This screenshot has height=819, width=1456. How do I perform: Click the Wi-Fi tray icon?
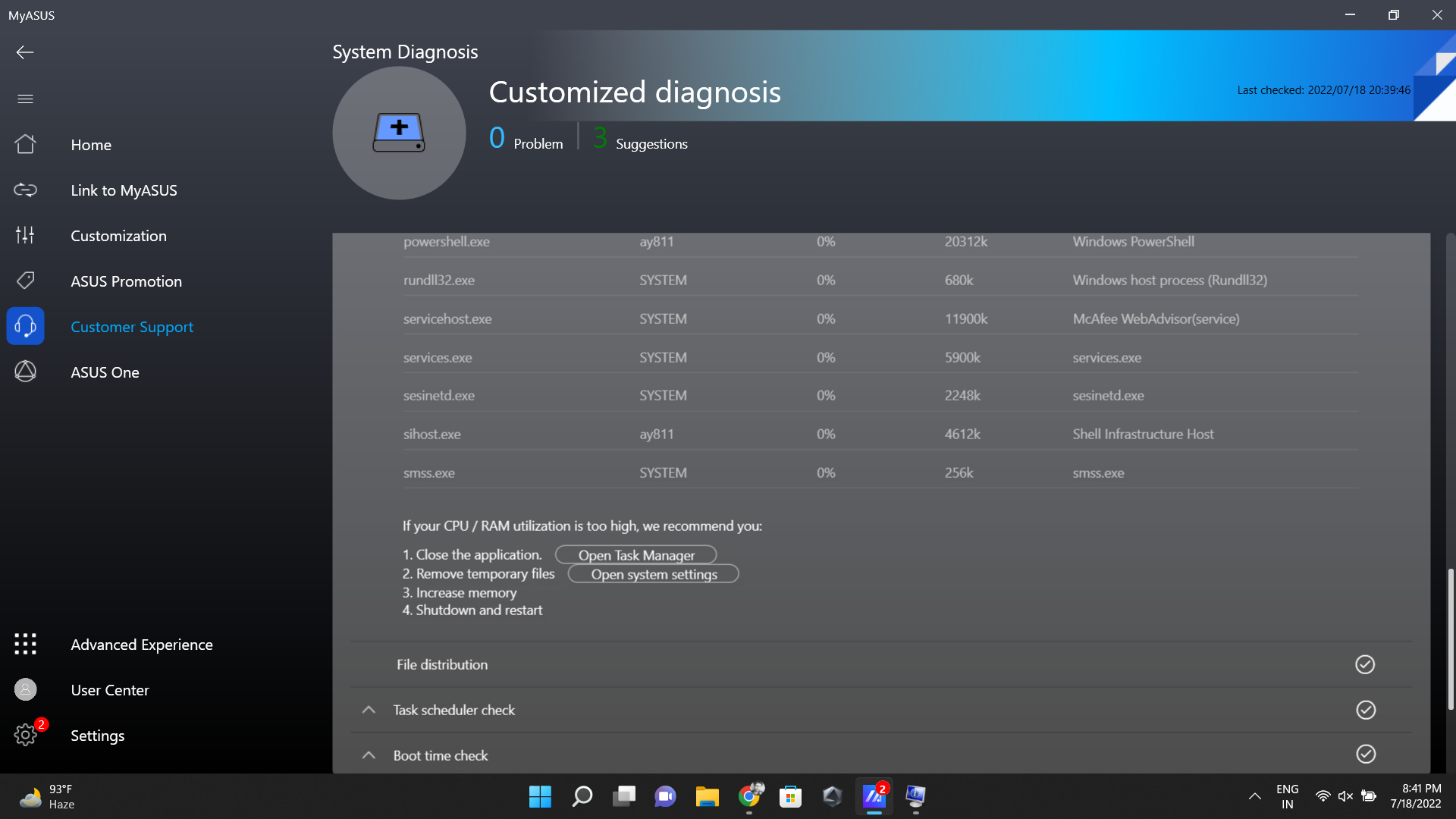(x=1323, y=796)
